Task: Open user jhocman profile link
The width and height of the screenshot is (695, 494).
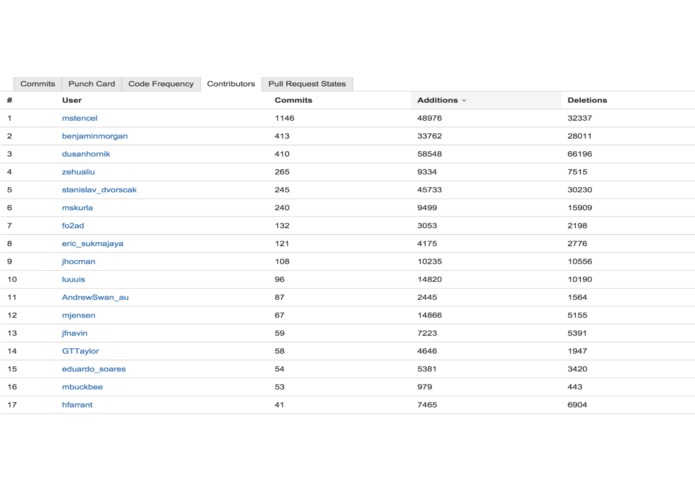Action: [78, 261]
